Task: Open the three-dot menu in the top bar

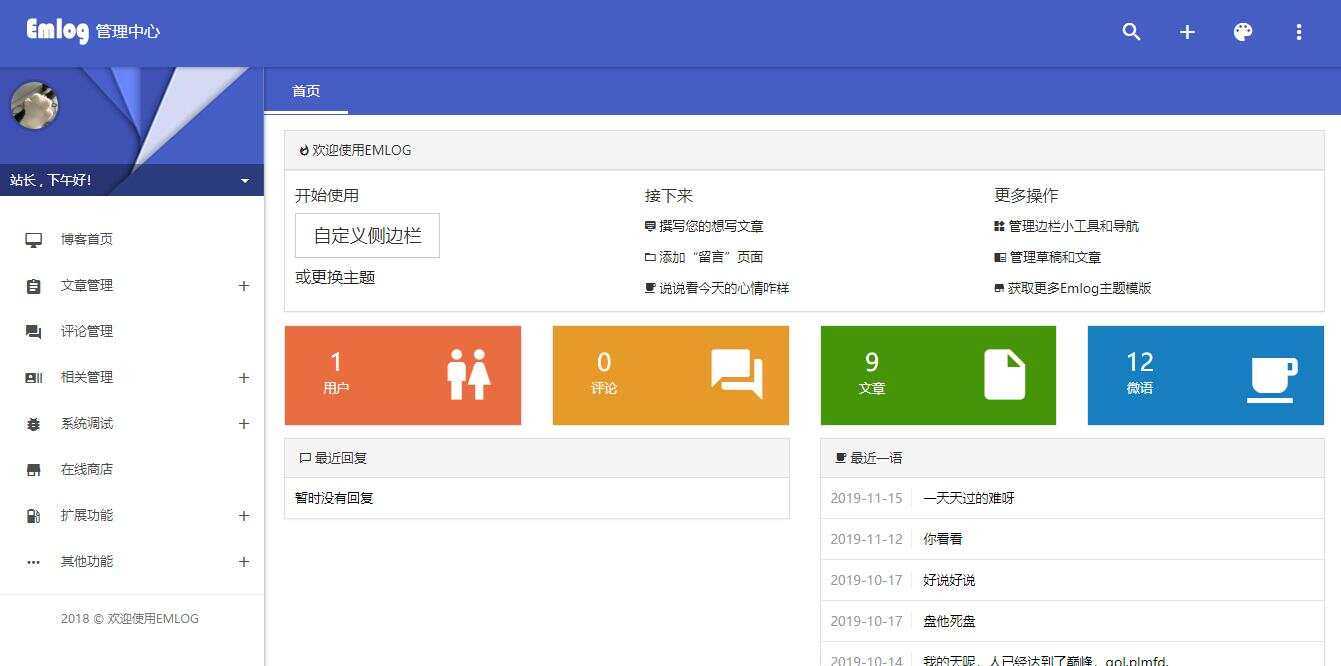Action: coord(1298,32)
